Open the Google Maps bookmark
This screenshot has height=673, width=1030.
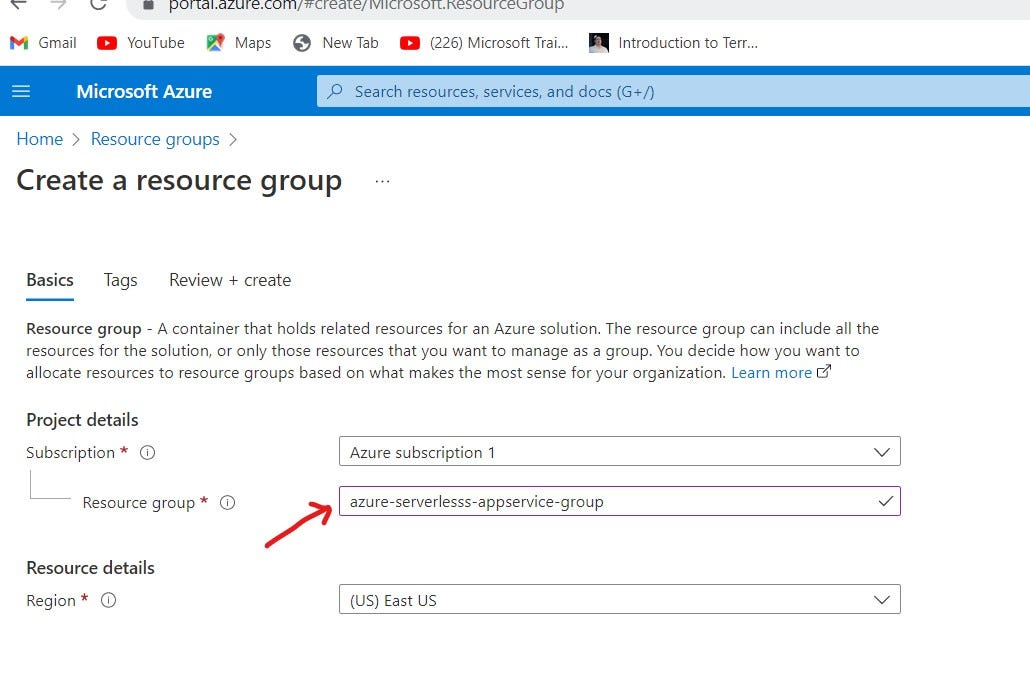click(x=238, y=43)
